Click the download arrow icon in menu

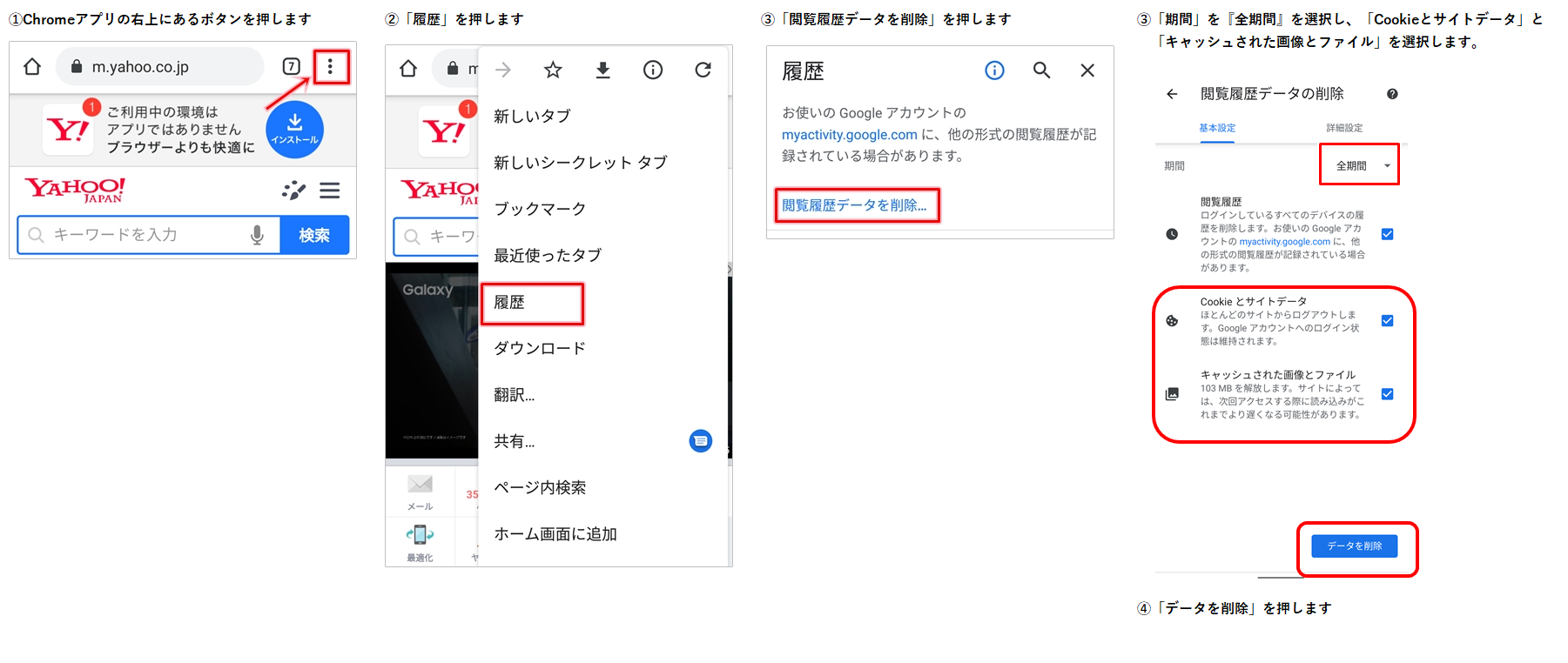[x=602, y=70]
